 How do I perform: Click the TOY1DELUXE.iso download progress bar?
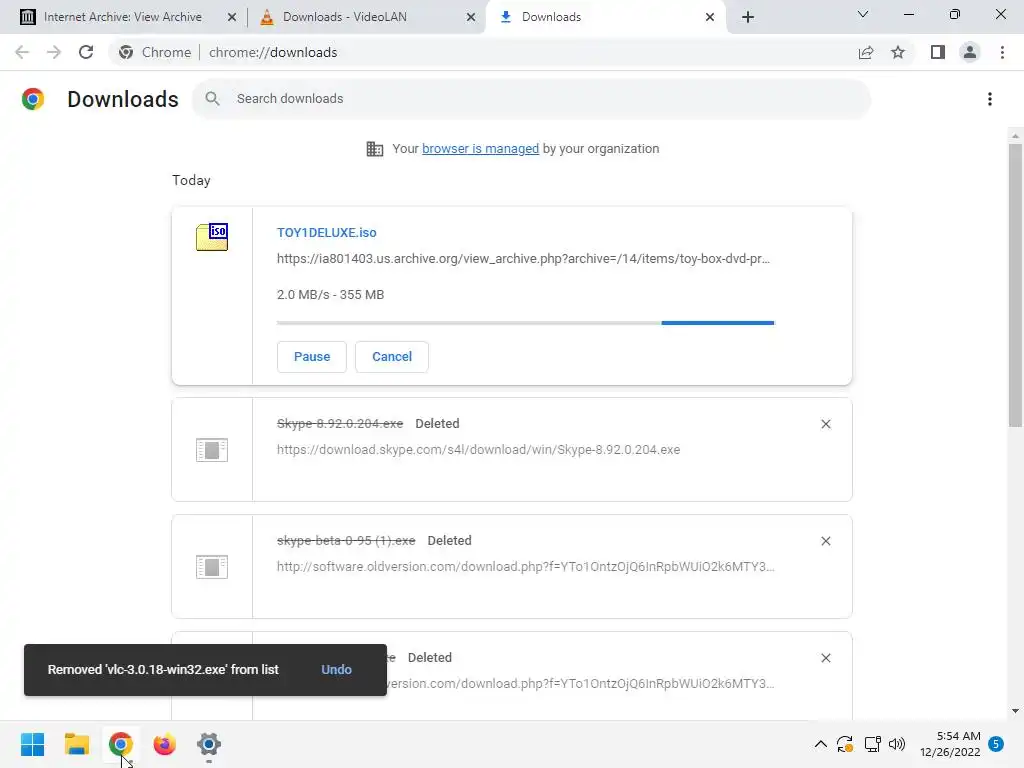coord(525,323)
